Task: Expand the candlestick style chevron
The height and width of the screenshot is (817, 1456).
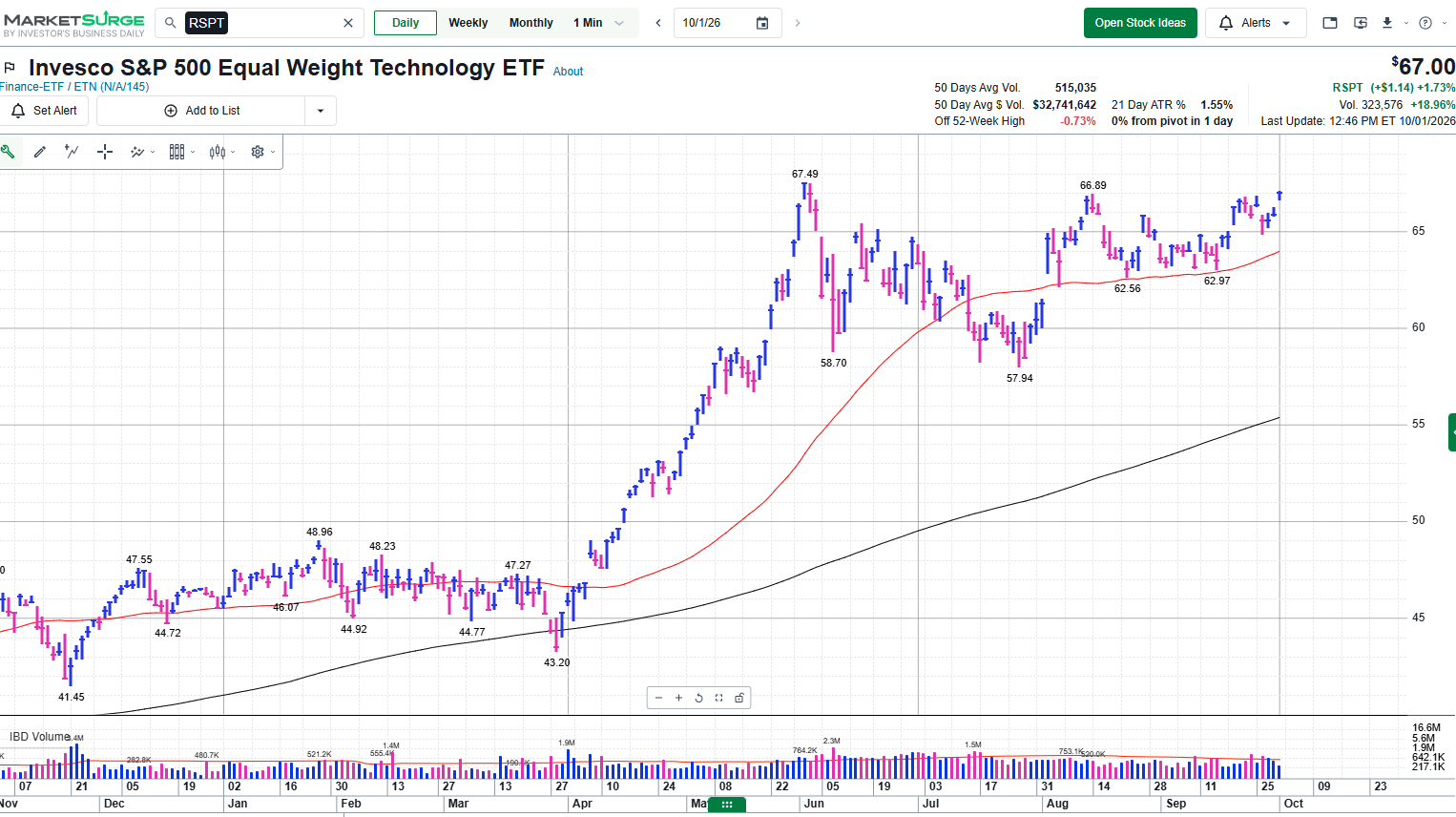Action: tap(233, 152)
